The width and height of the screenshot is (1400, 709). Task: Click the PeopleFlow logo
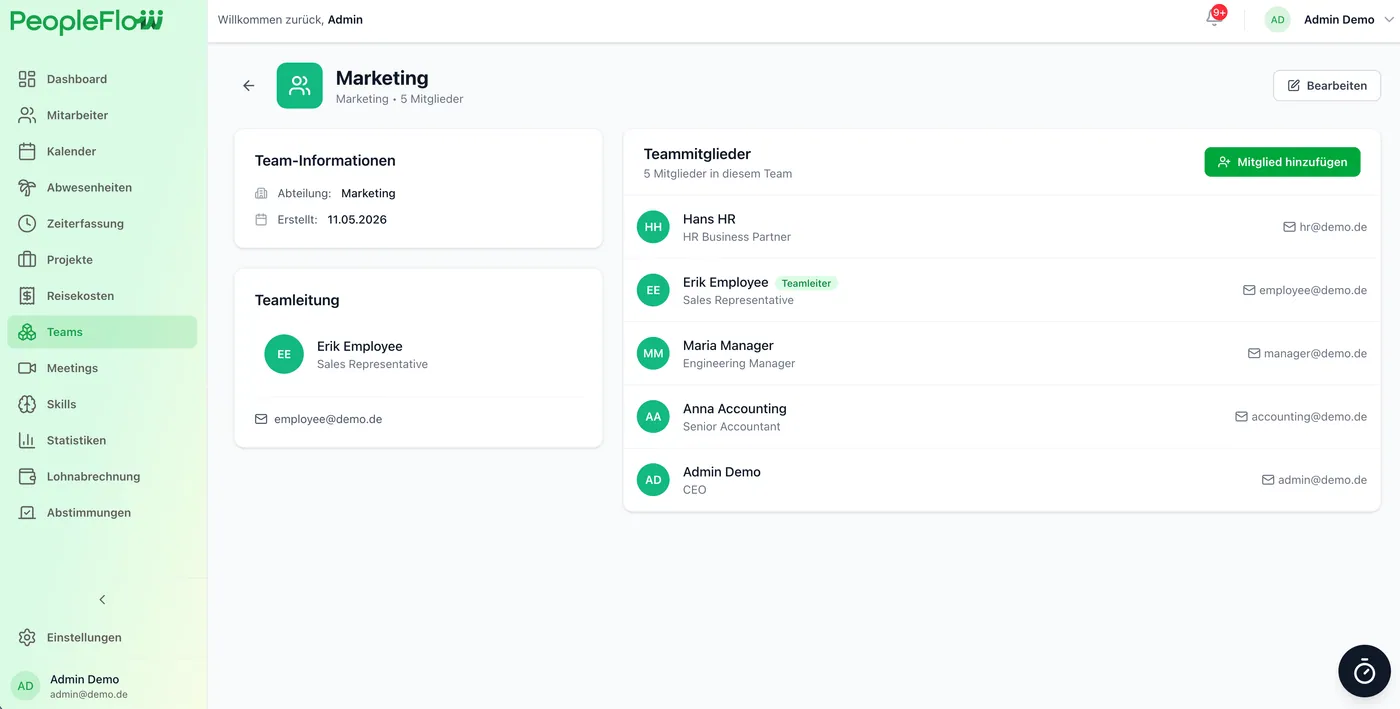click(88, 21)
